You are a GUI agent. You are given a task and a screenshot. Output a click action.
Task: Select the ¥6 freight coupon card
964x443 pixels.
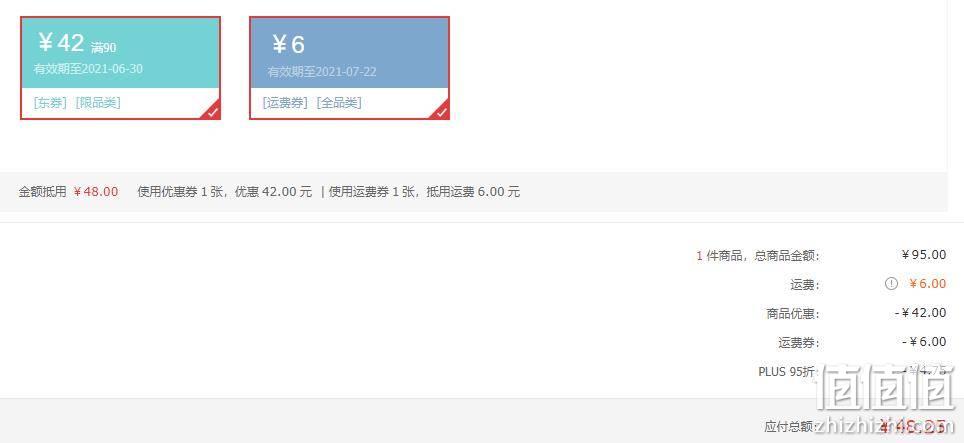click(x=349, y=68)
